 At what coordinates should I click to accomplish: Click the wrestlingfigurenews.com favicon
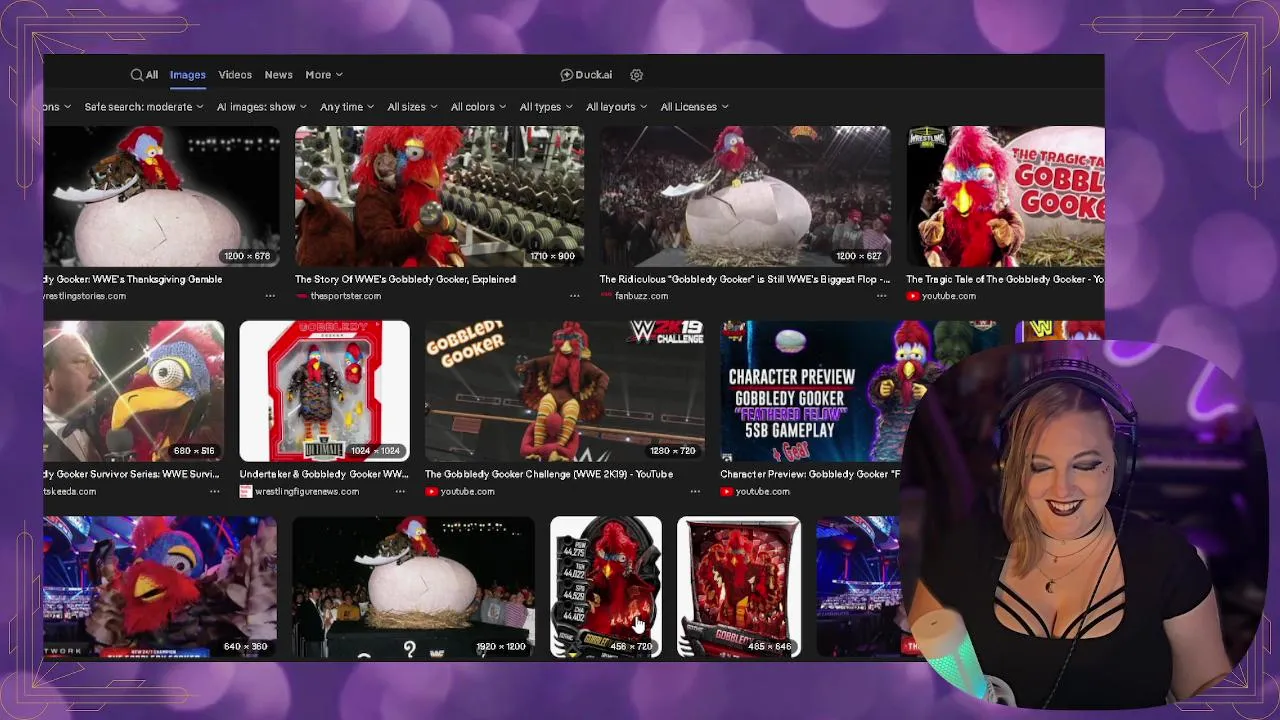245,492
